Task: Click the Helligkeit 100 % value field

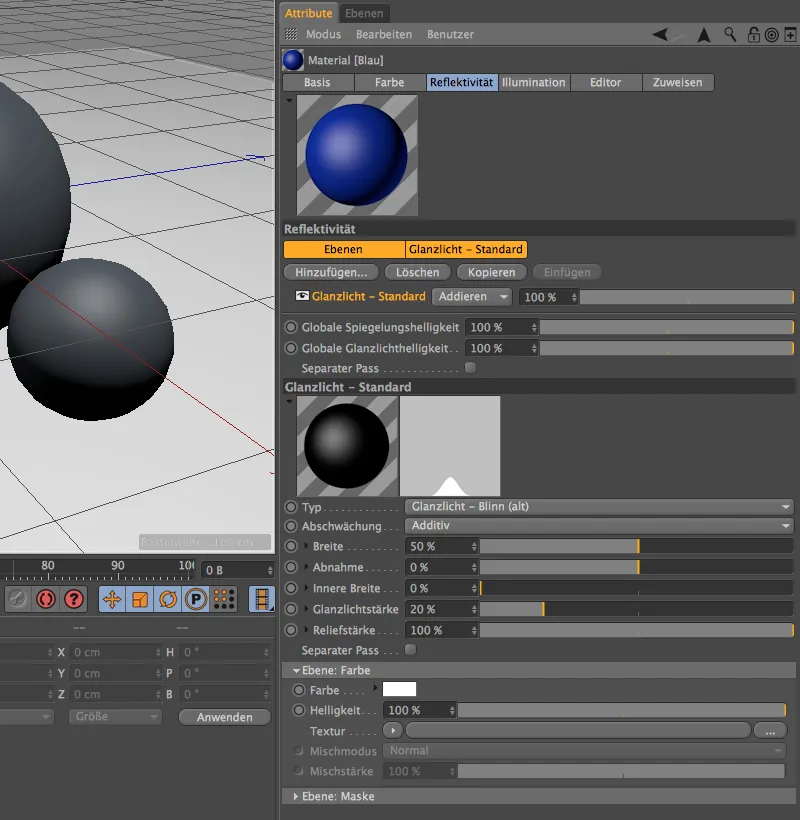Action: click(x=419, y=710)
